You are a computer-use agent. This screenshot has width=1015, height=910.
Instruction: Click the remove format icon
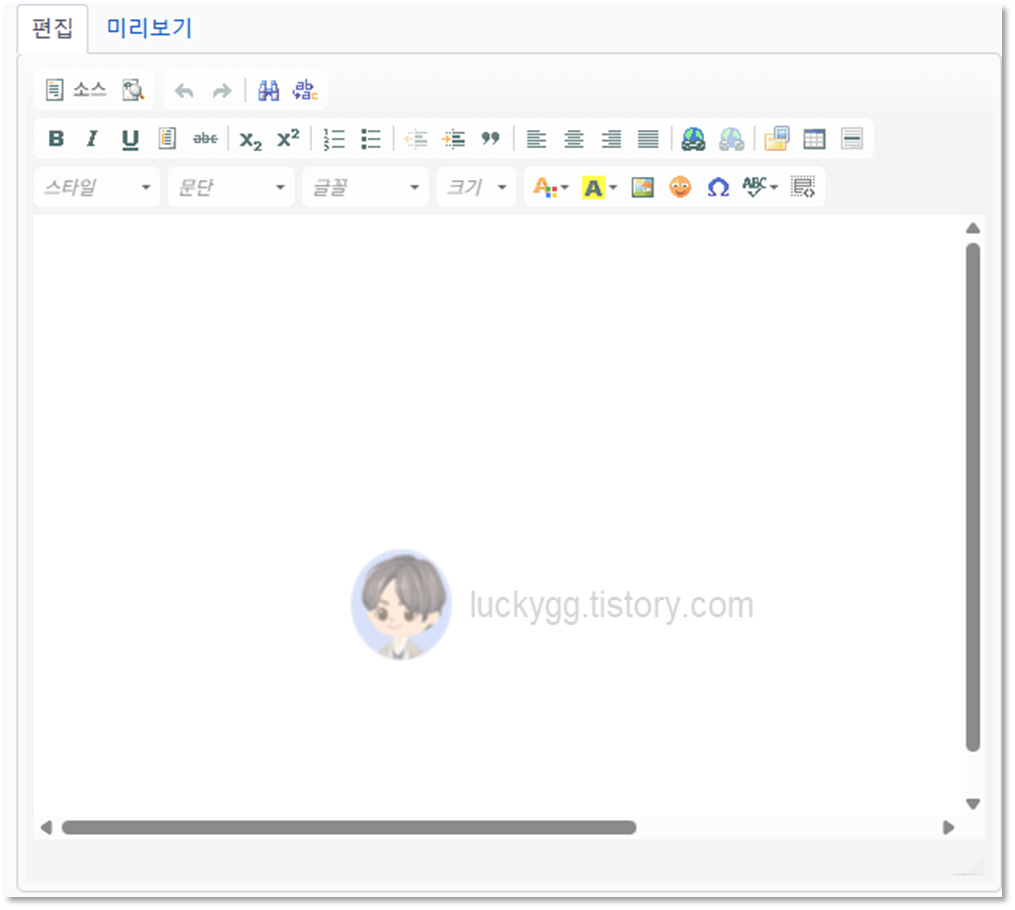[x=167, y=139]
